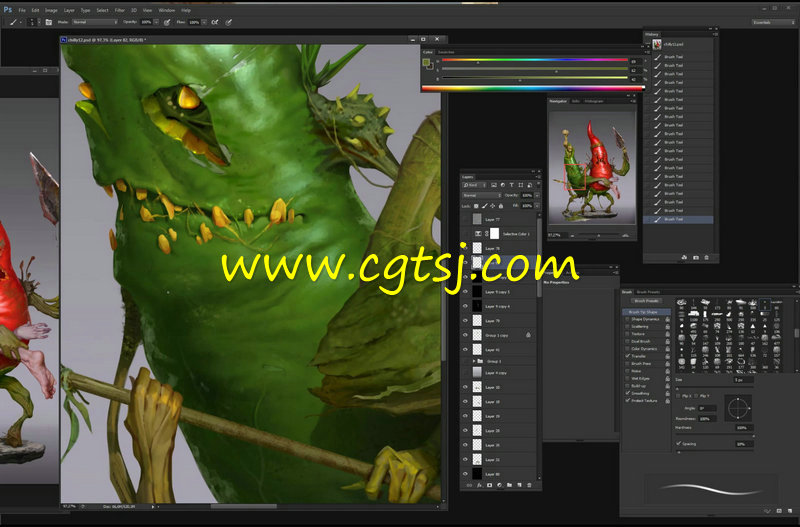Expand the Group 1 folder arrow

[x=474, y=361]
